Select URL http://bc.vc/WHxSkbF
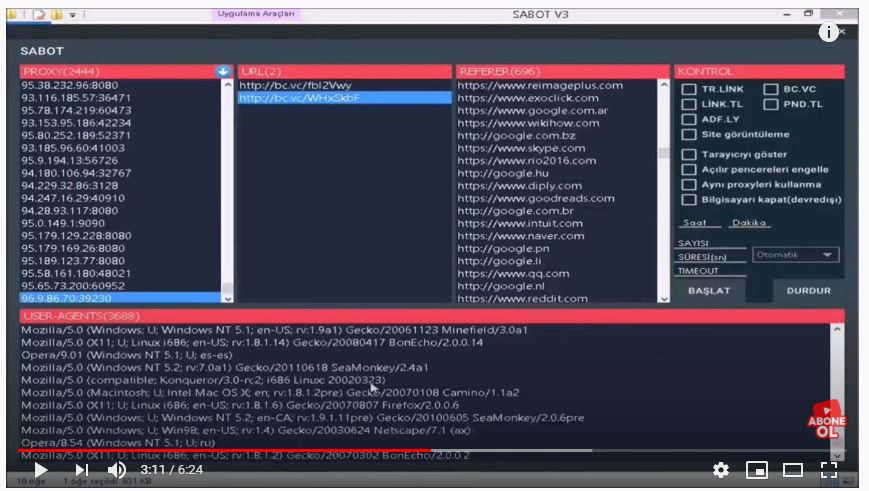Screen dimensions: 869x491 pos(344,98)
